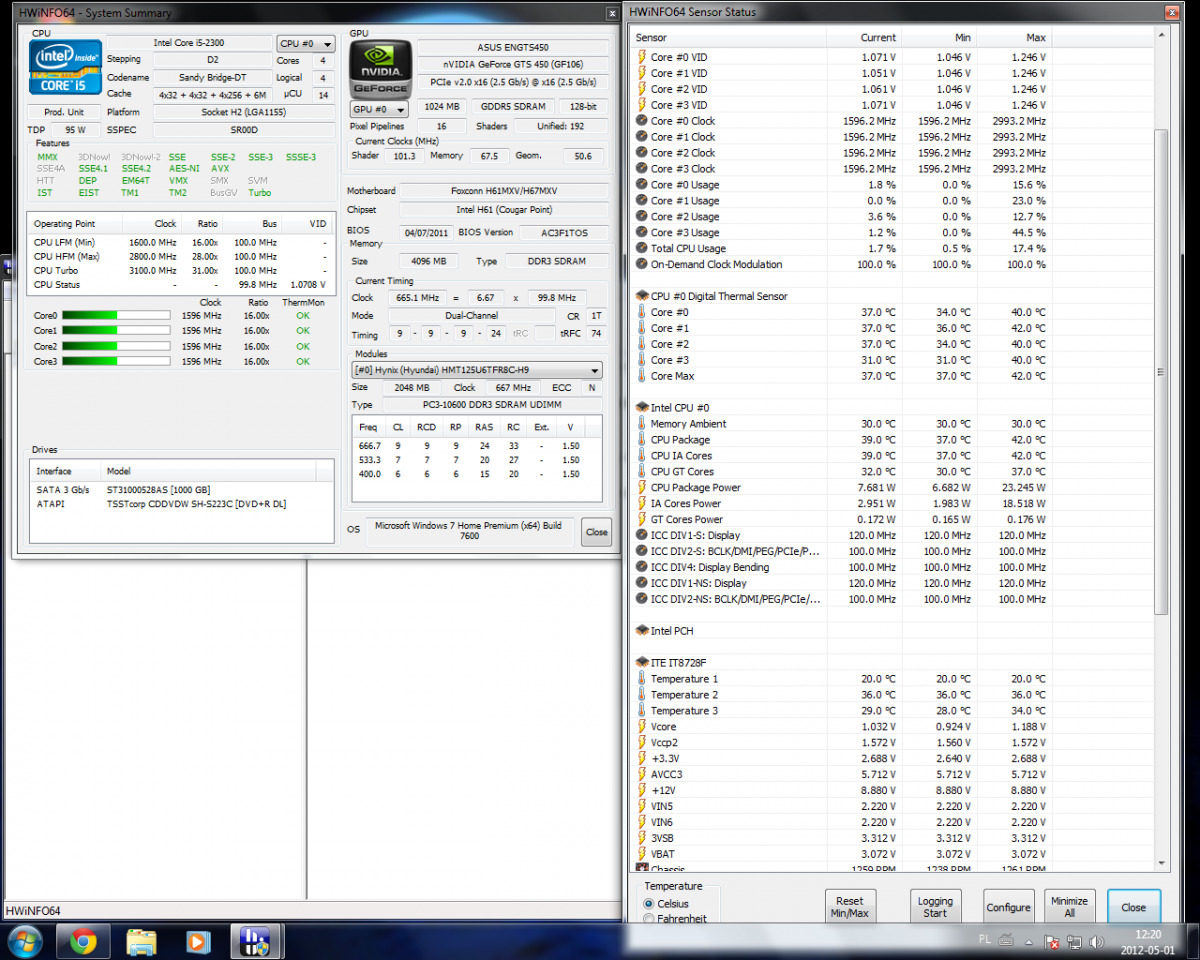The height and width of the screenshot is (960, 1200).
Task: Open Windows Explorer from the taskbar
Action: click(141, 941)
